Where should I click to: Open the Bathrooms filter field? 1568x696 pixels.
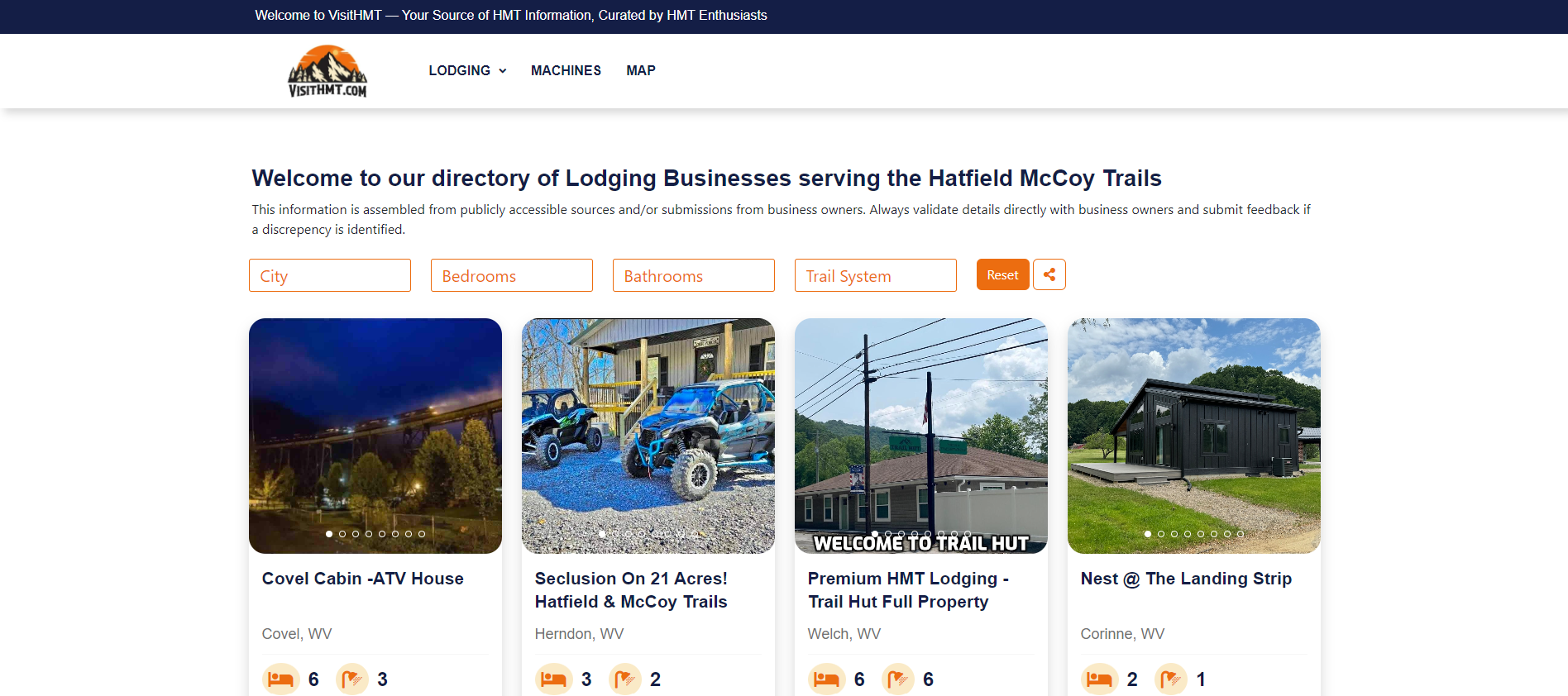point(693,275)
